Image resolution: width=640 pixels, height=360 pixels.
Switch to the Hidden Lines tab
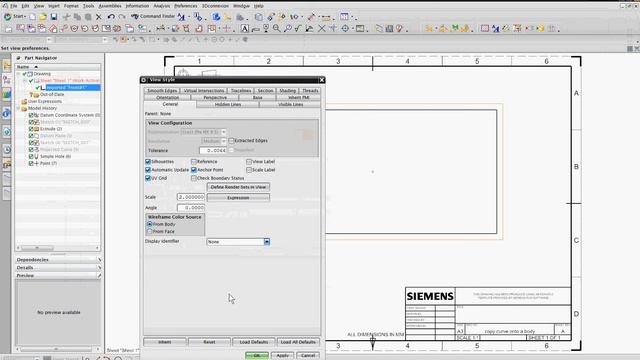pyautogui.click(x=228, y=104)
